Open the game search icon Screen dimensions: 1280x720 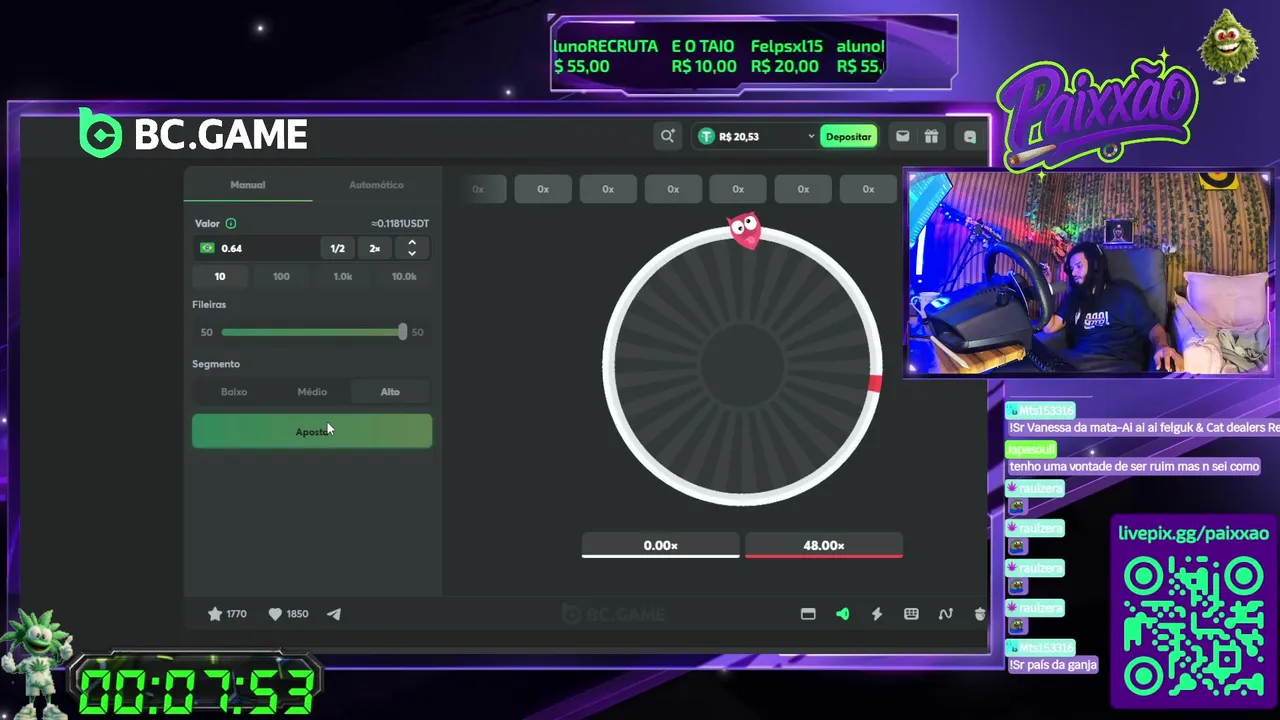(667, 136)
